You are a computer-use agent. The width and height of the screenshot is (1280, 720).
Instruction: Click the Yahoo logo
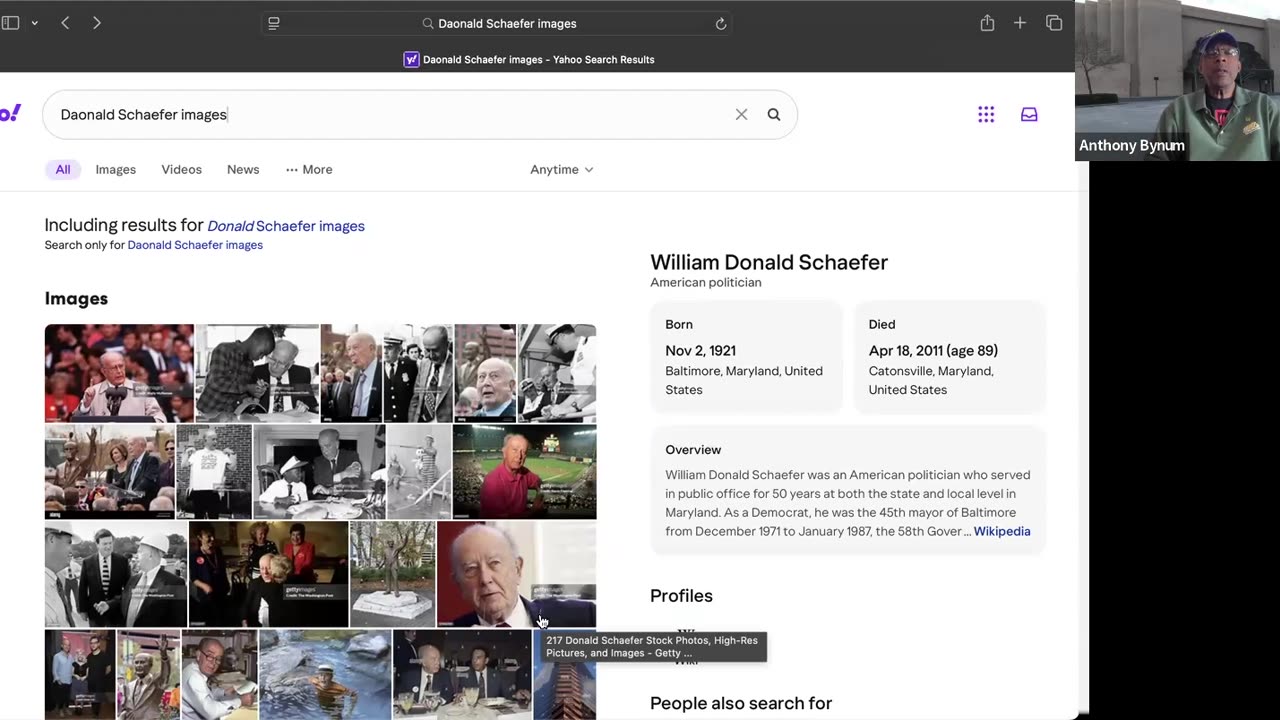pyautogui.click(x=10, y=114)
